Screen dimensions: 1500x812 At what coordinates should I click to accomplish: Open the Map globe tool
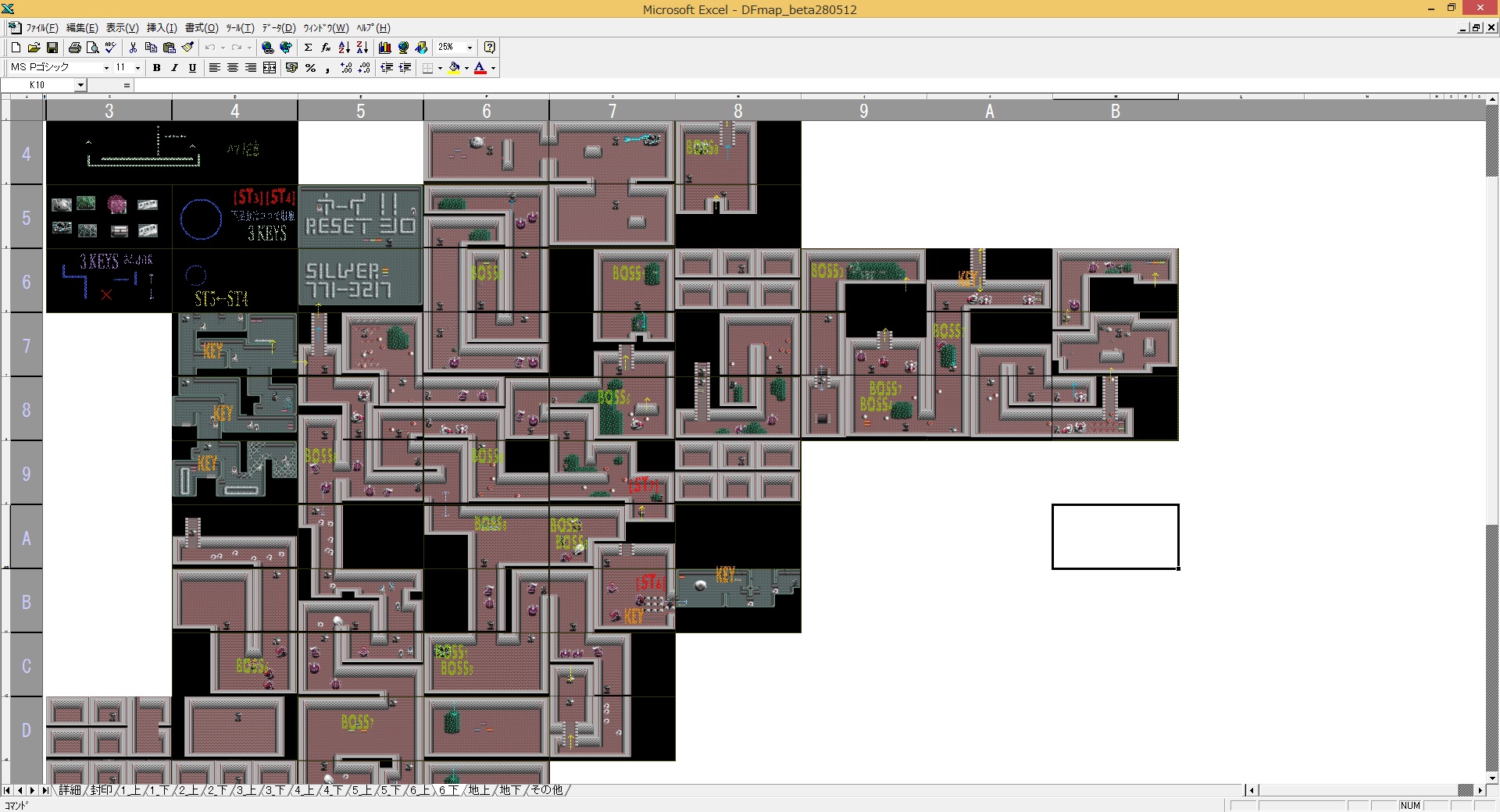(x=403, y=48)
